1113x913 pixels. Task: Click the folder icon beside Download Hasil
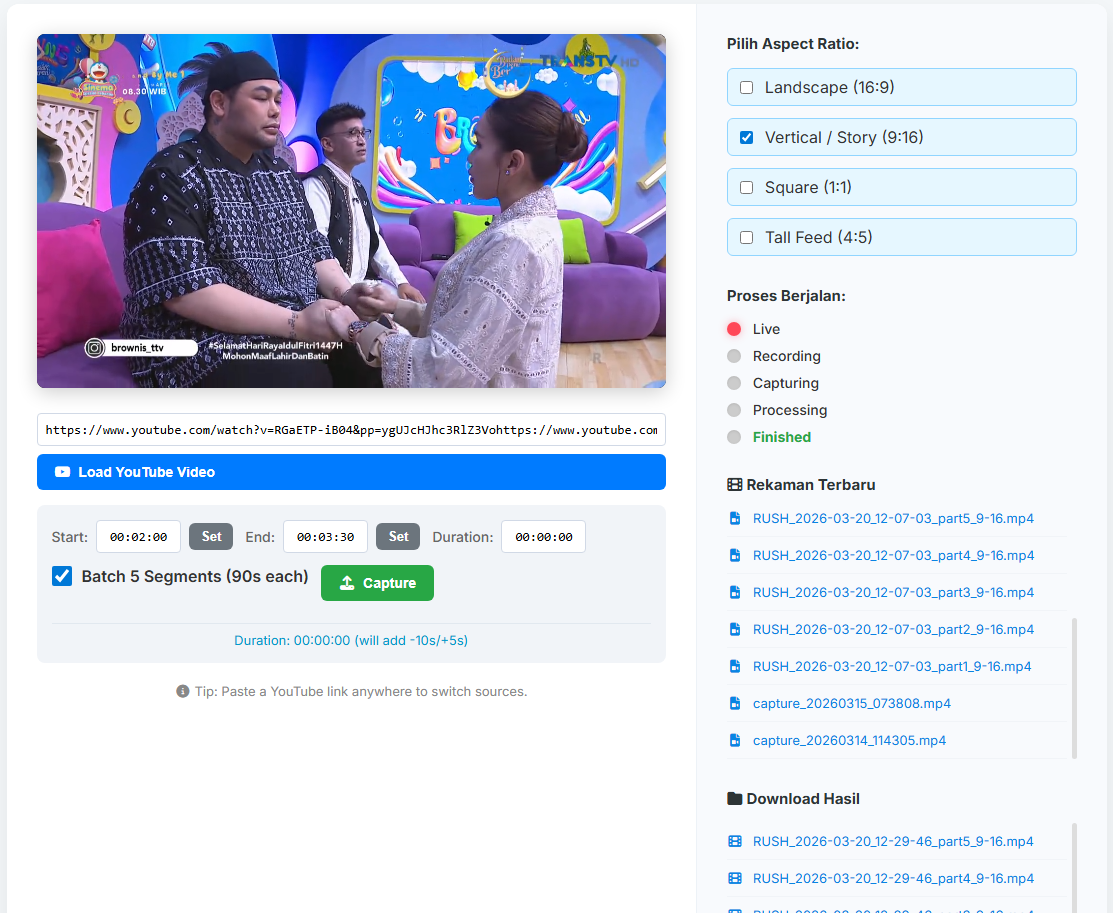point(734,798)
